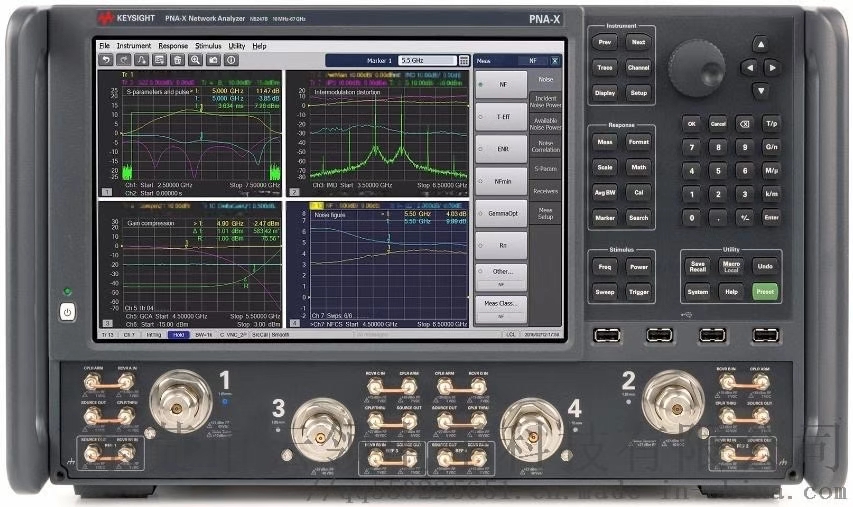Tap the Trace hardware key

(605, 67)
